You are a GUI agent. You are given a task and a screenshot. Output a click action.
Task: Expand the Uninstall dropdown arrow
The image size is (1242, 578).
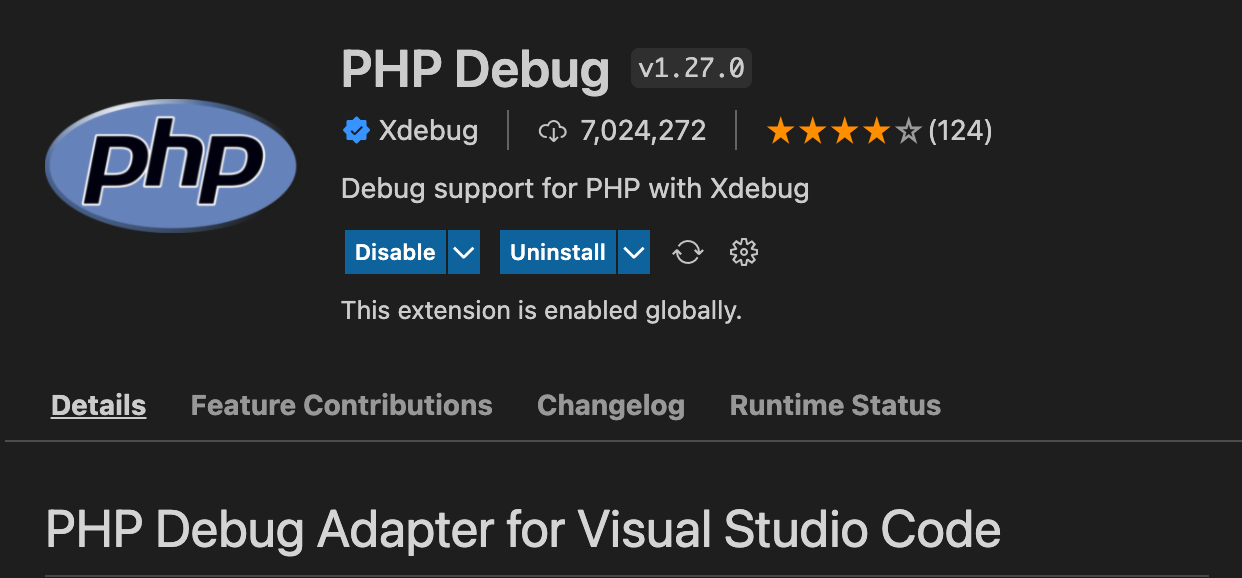(634, 252)
